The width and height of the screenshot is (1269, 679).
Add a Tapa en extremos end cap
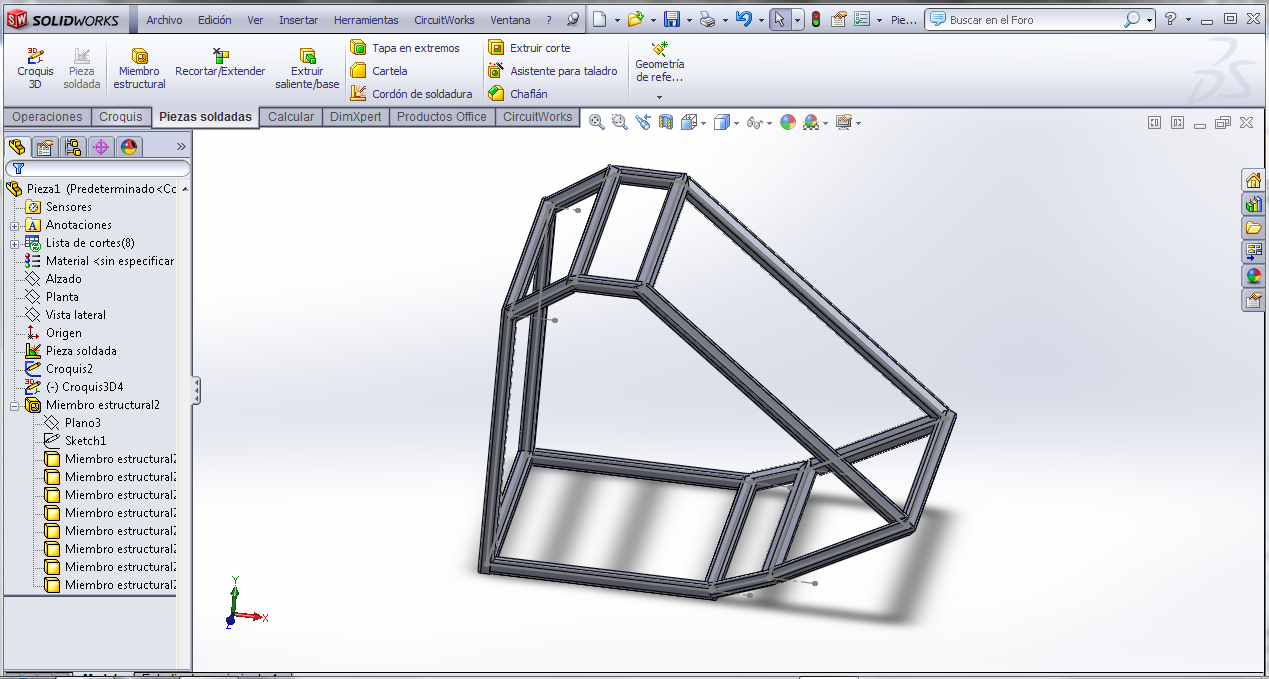coord(405,48)
